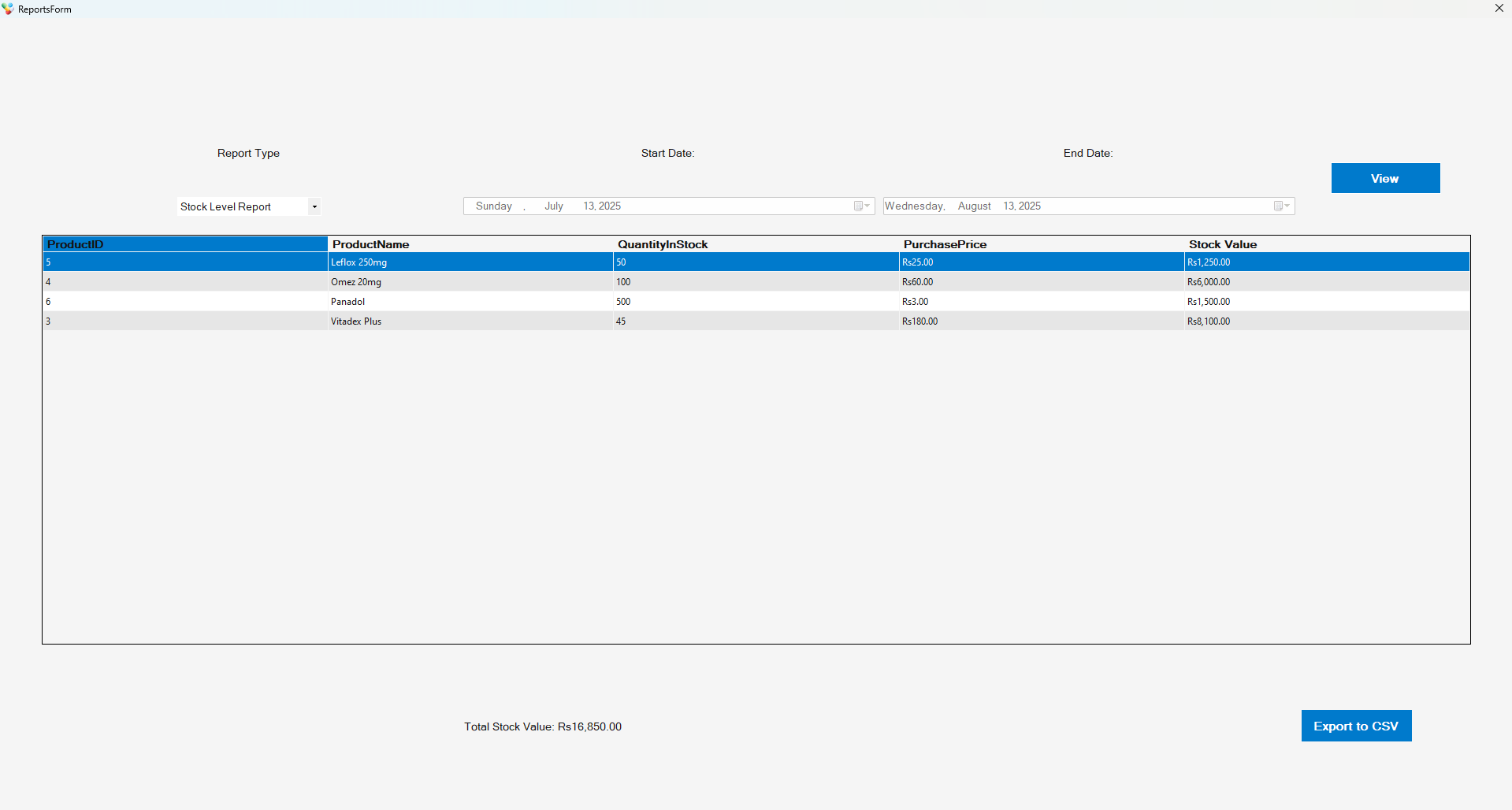
Task: Open the End Date calendar picker icon
Action: (x=1282, y=206)
